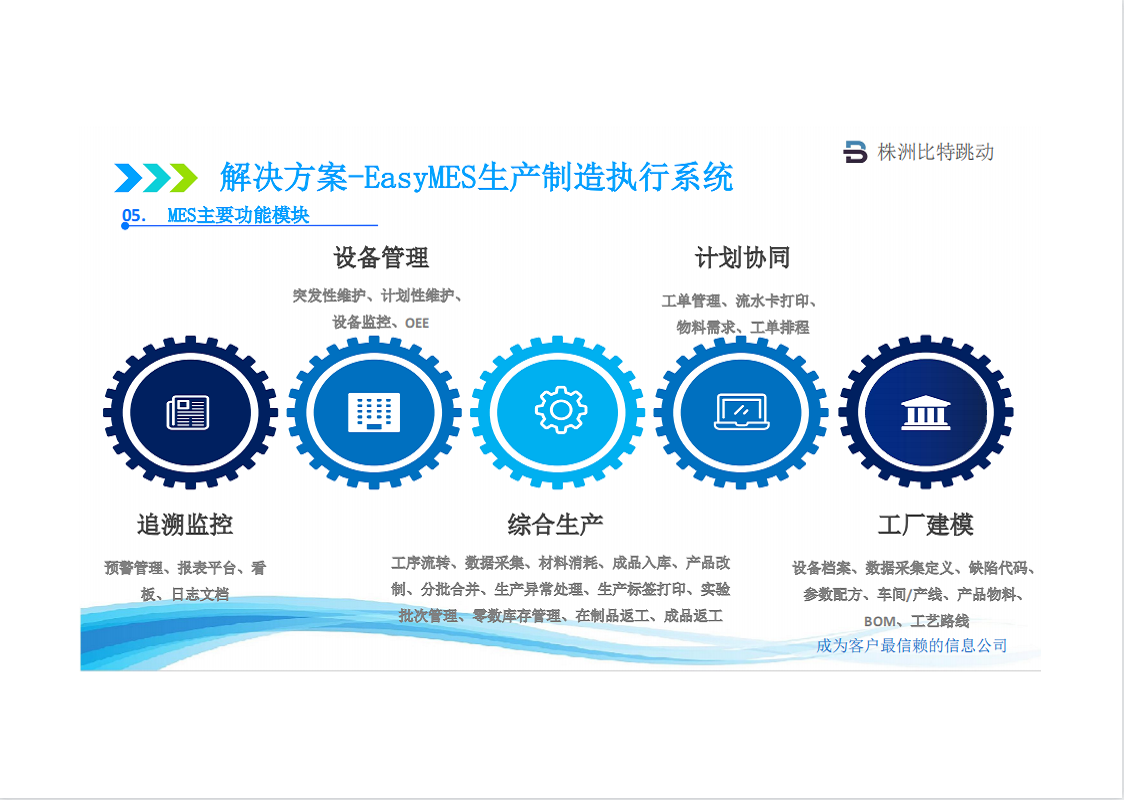Click the 株洲比特跳动 company logo icon
The image size is (1124, 800).
tap(854, 154)
